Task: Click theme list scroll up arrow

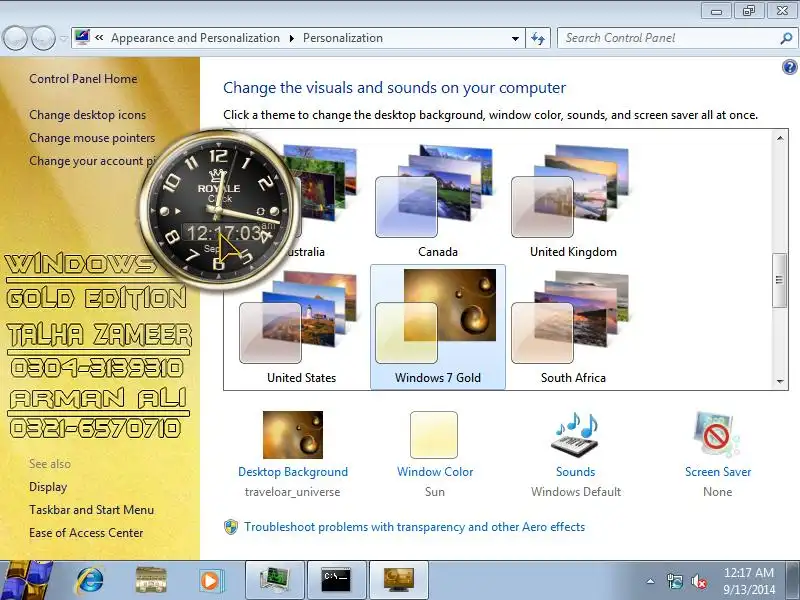Action: [x=780, y=138]
